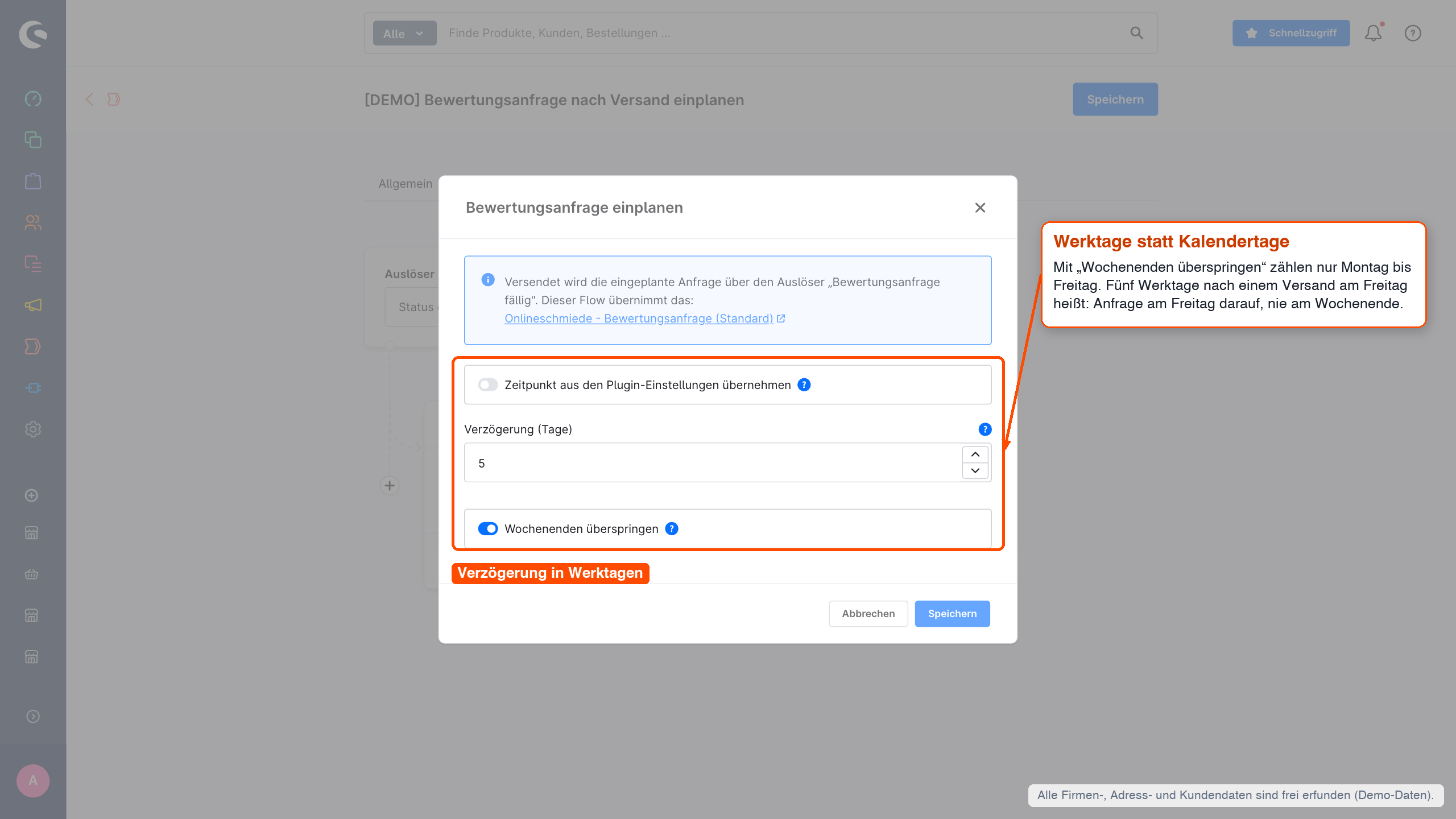Click the Shopware logo at top left
Screen dimensions: 1456x819
tap(33, 34)
